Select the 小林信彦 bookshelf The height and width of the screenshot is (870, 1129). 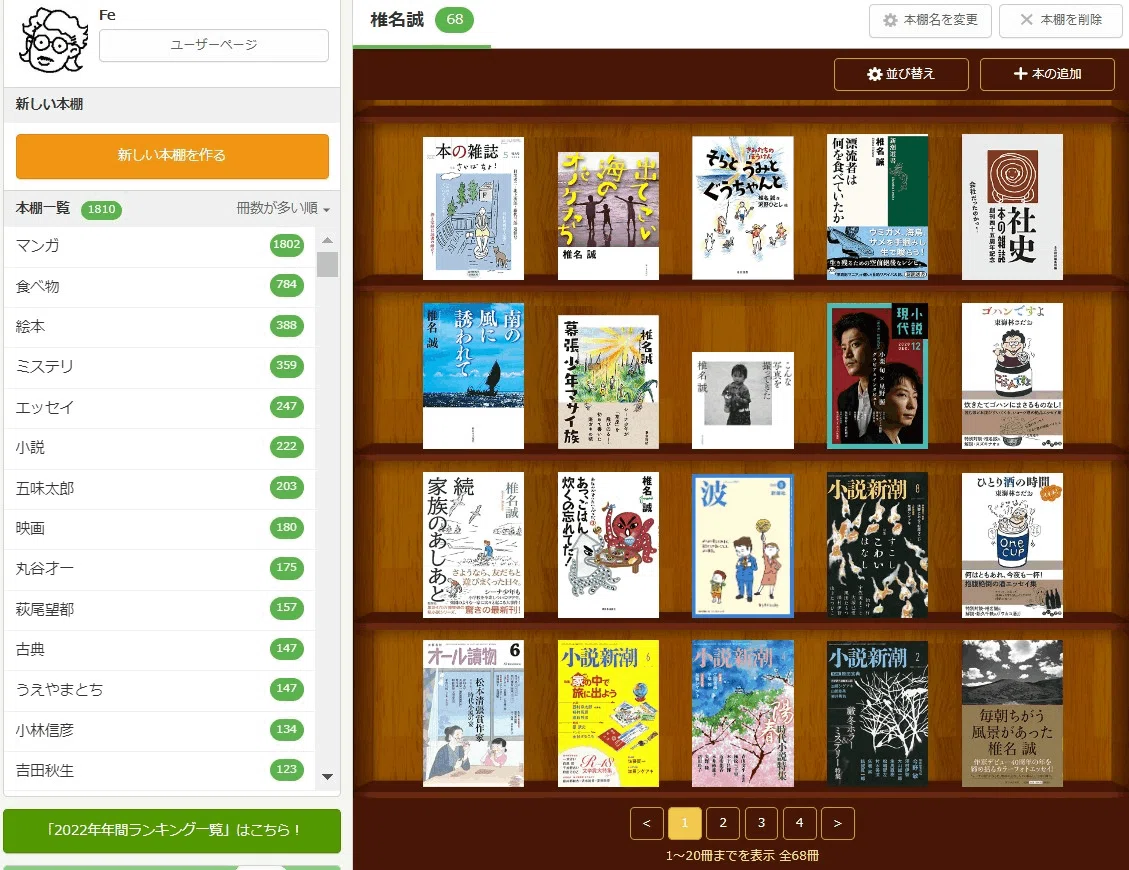159,730
